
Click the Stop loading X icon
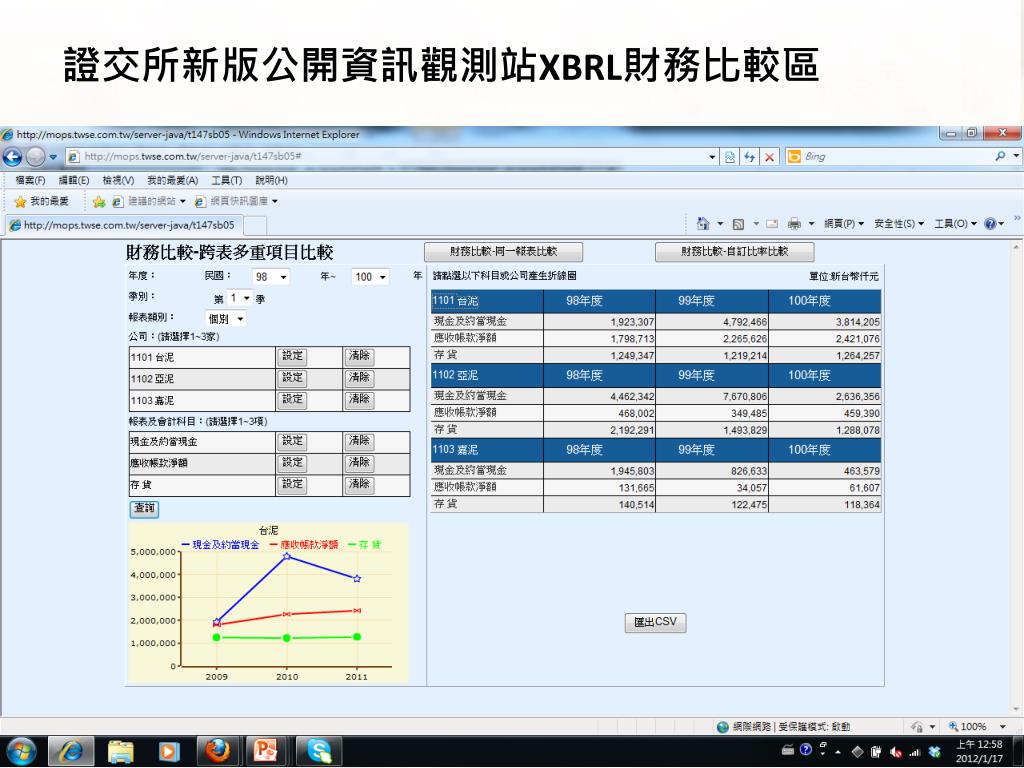pos(769,157)
